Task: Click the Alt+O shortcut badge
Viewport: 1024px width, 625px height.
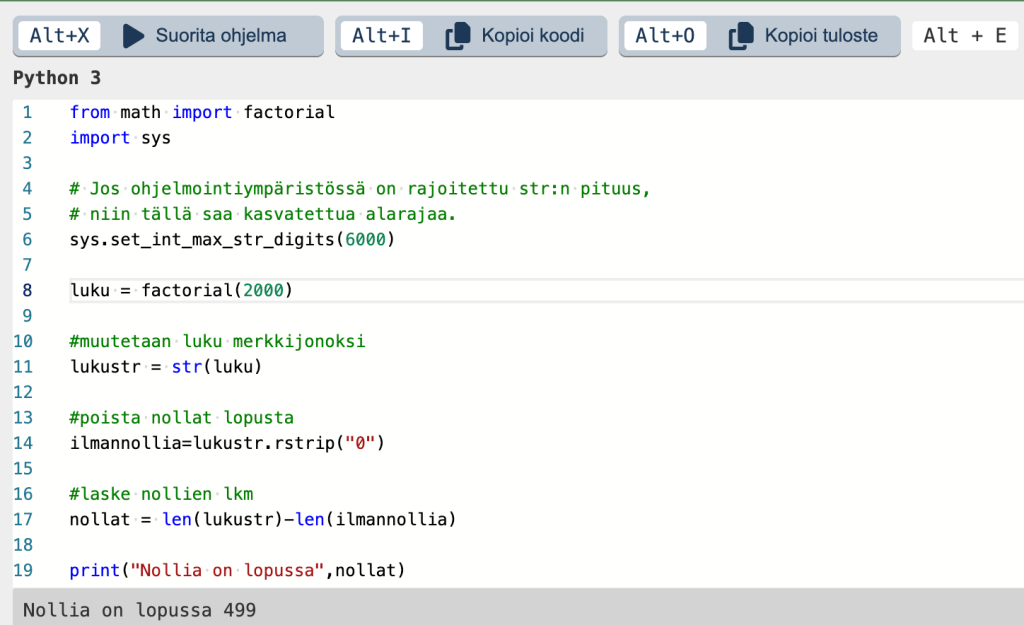Action: (666, 36)
